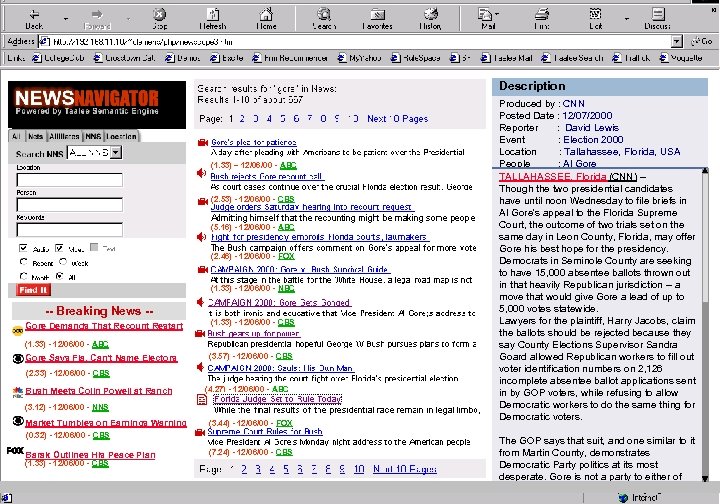Go to page 2 in bottom pagination
The image size is (720, 504).
coord(244,469)
